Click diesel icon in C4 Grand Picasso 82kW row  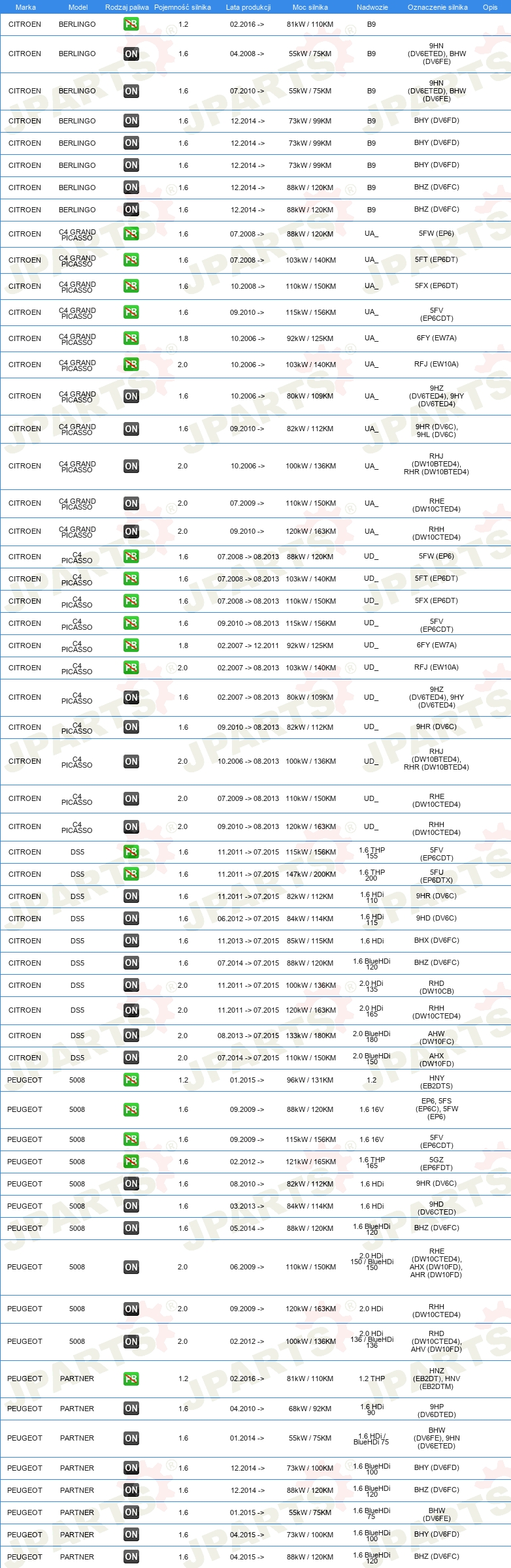click(x=131, y=429)
